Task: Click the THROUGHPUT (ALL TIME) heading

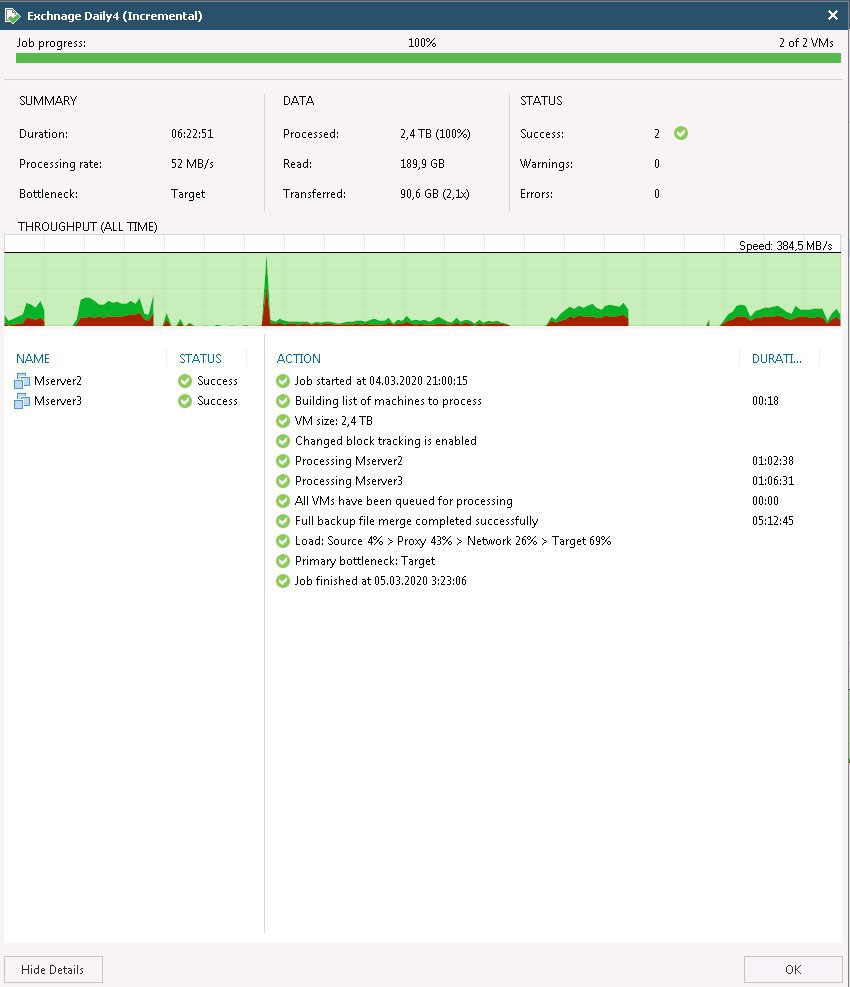Action: click(88, 227)
